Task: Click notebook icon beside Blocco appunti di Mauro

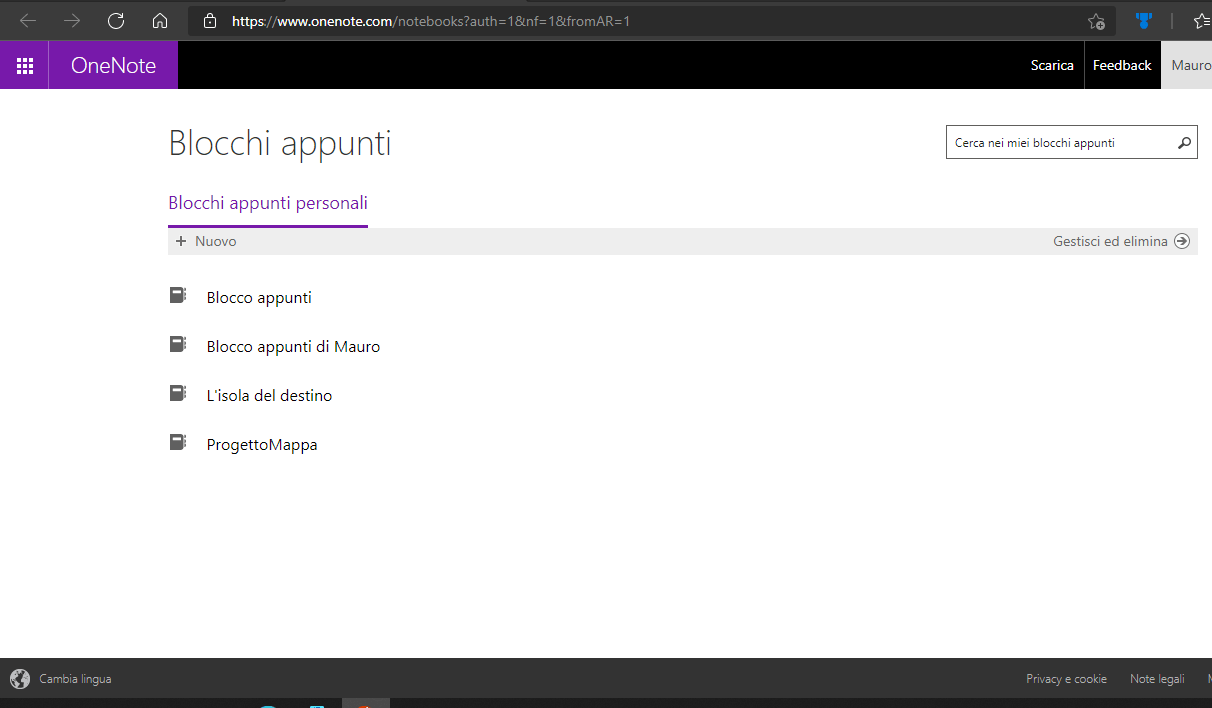Action: click(x=178, y=345)
